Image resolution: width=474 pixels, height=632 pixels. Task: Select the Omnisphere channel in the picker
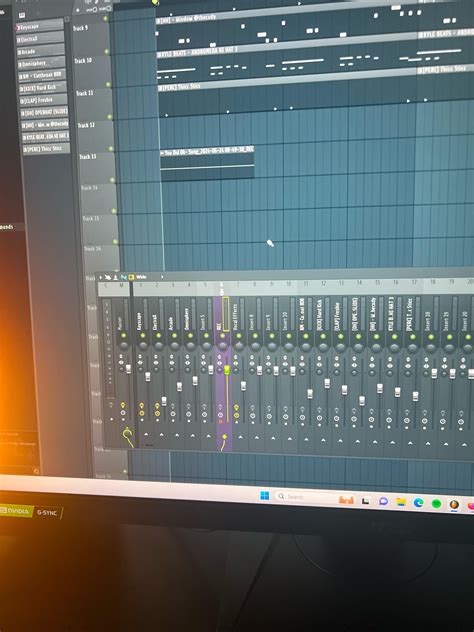(41, 63)
